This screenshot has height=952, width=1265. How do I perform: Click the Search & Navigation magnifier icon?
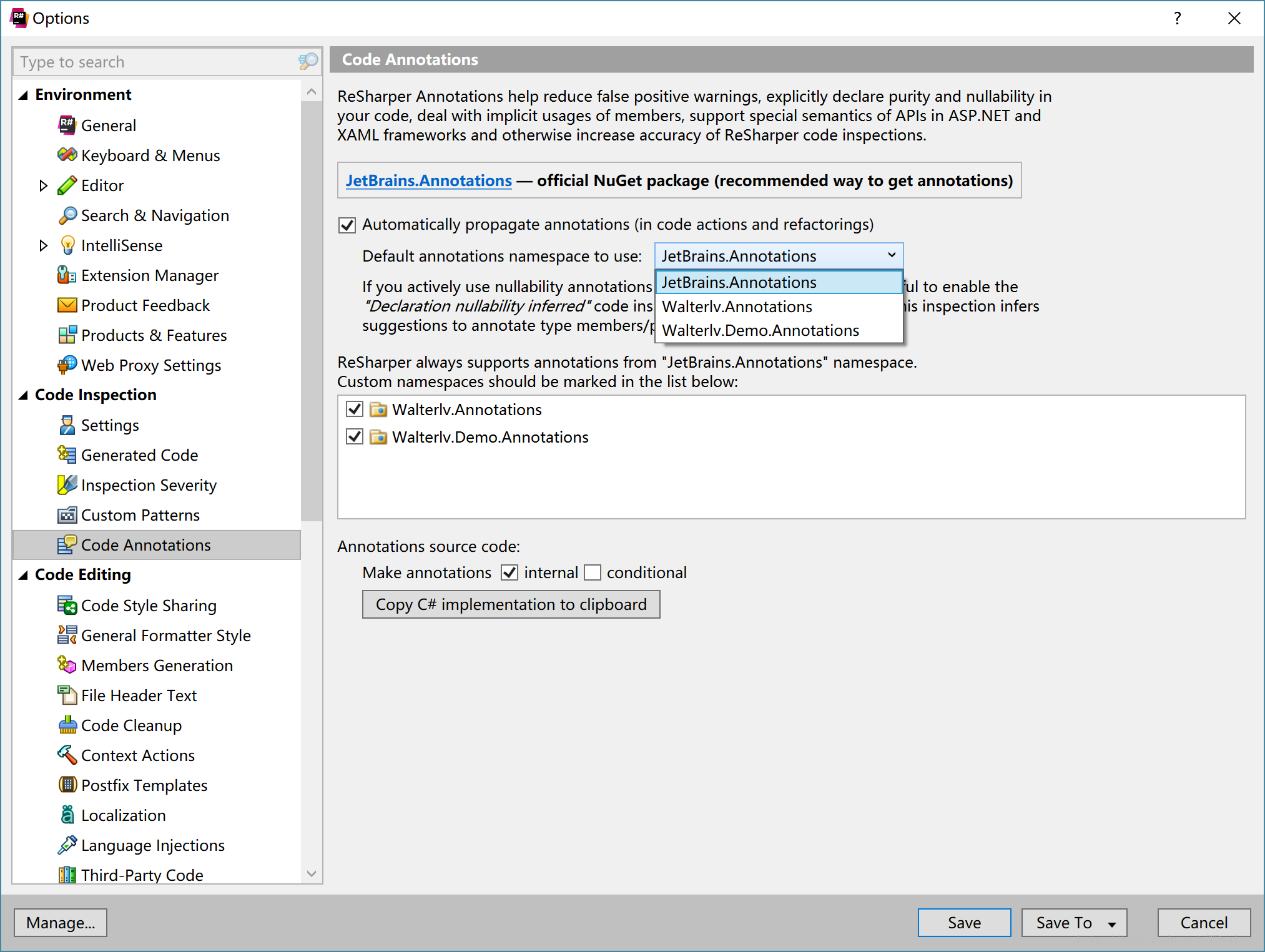[67, 215]
